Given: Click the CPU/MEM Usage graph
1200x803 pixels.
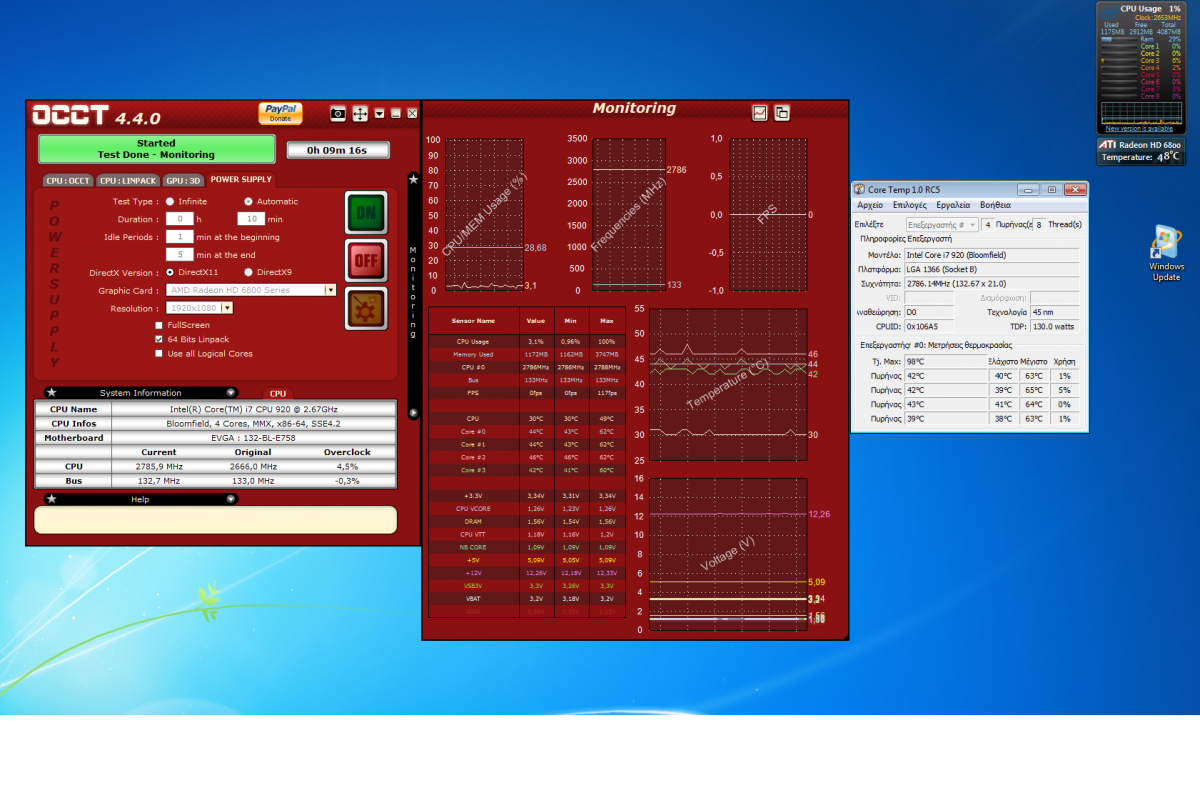Looking at the screenshot, I should [x=484, y=214].
